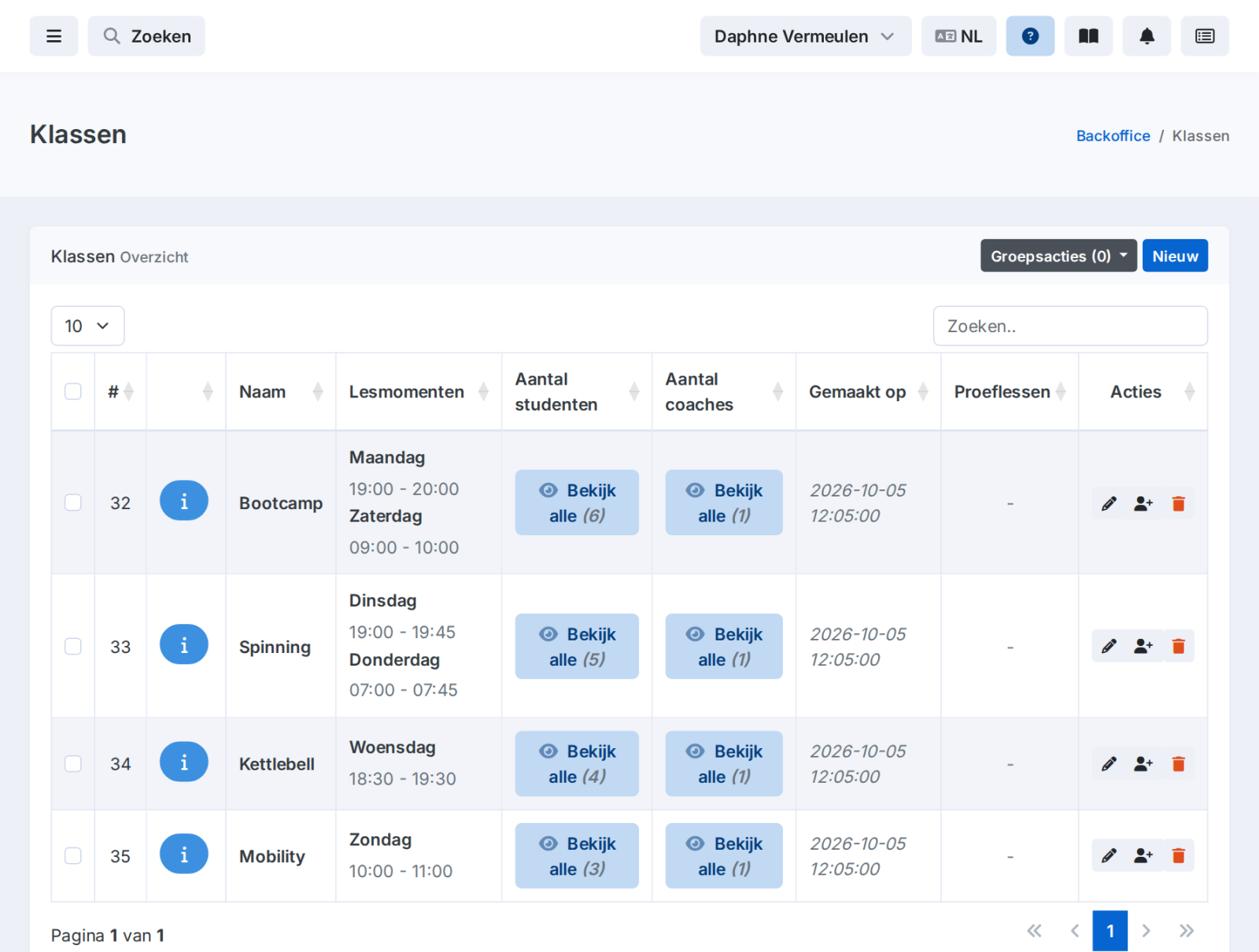Screen dimensions: 1259x952
Task: Add a student to Spinning class
Action: tap(1143, 646)
